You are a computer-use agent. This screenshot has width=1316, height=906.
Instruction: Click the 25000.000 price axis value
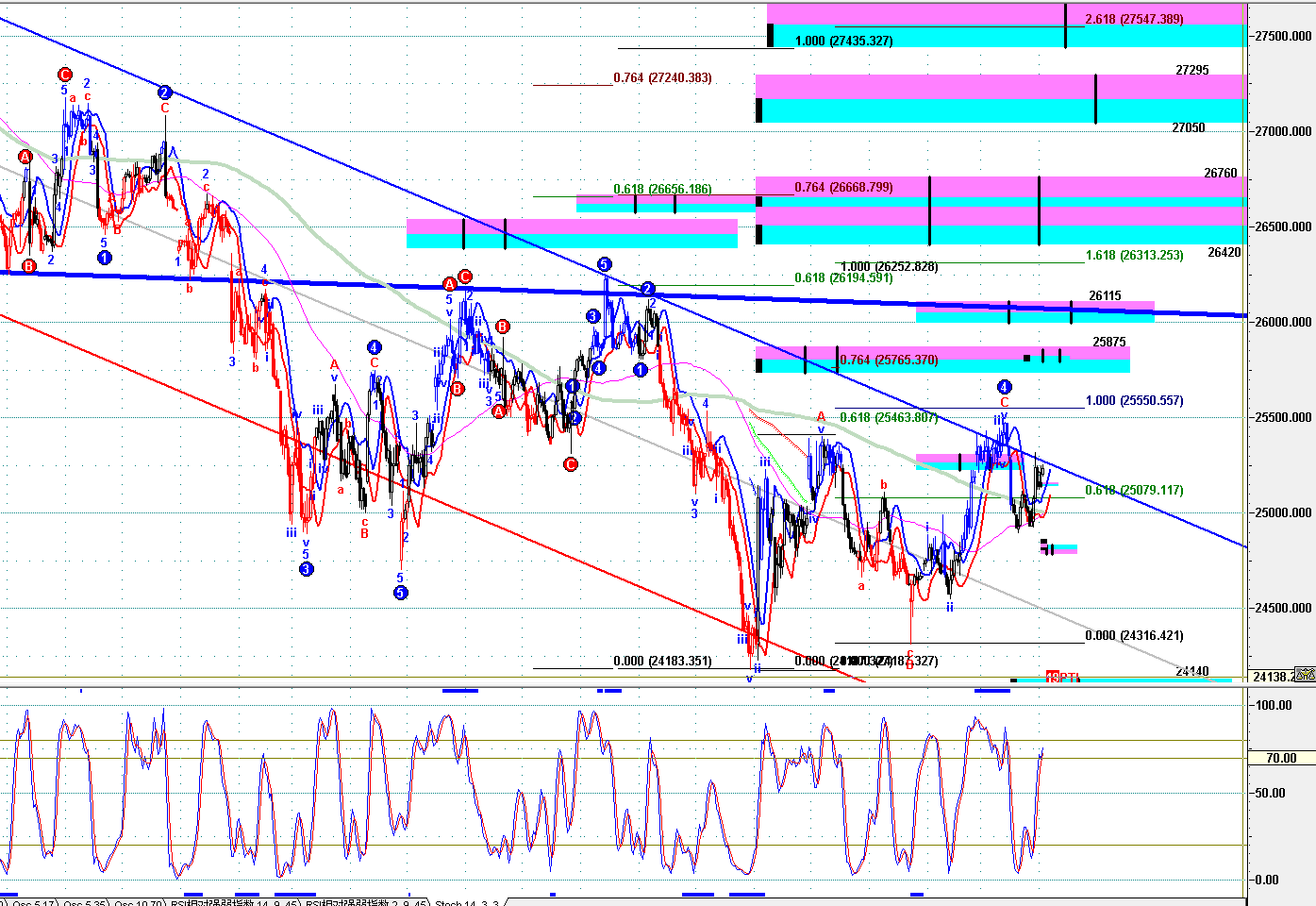click(1283, 512)
